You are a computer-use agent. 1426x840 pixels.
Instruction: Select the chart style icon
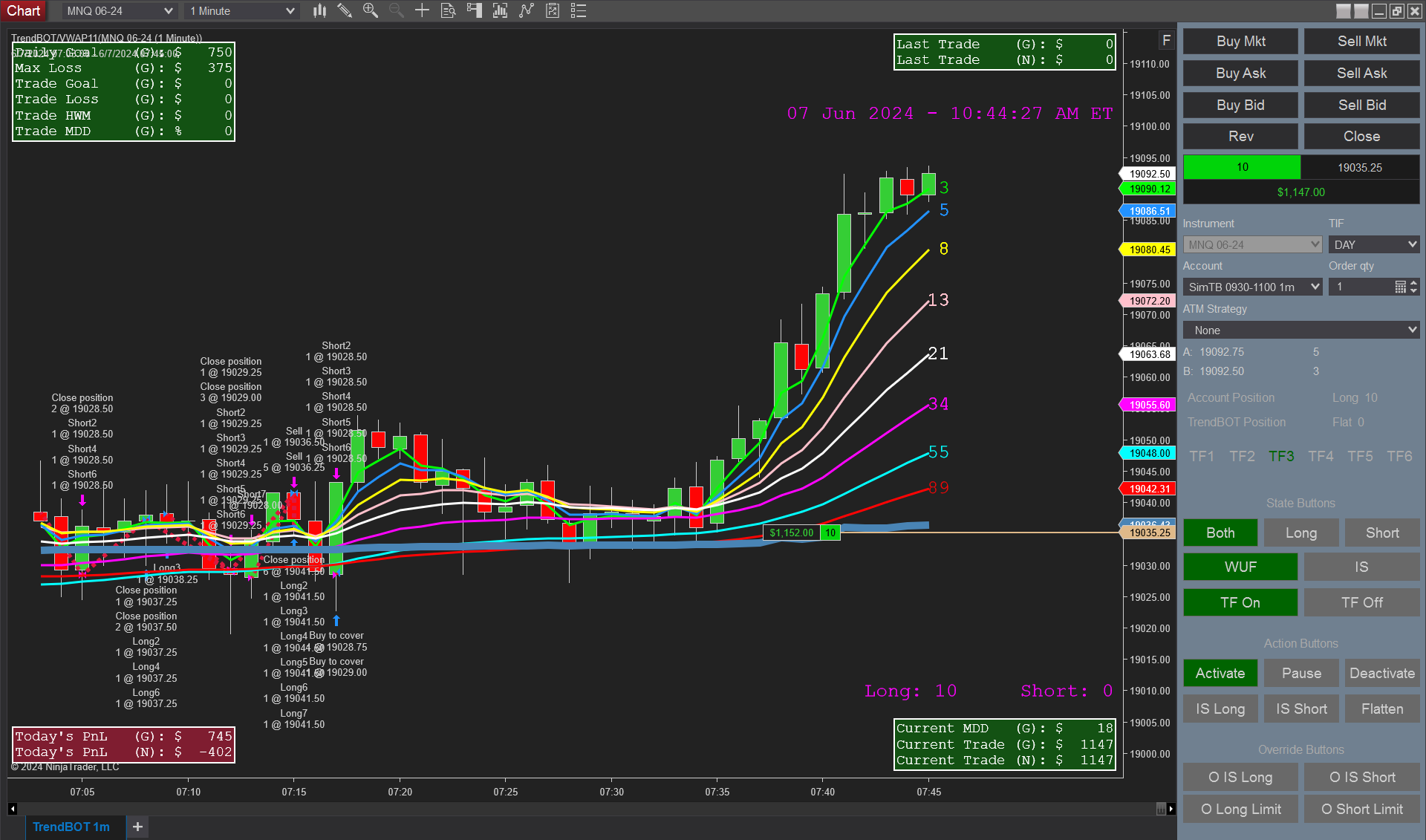319,10
